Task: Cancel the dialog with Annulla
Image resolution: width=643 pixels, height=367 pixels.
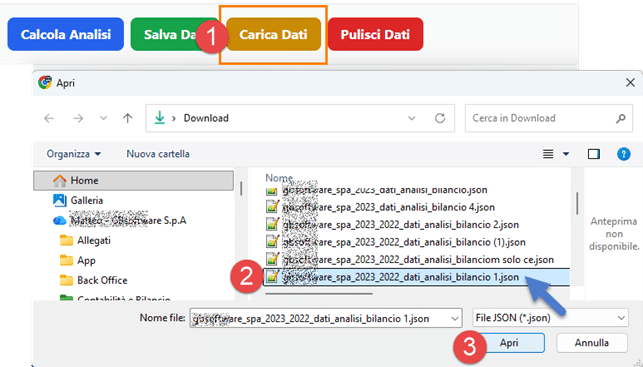Action: [592, 342]
